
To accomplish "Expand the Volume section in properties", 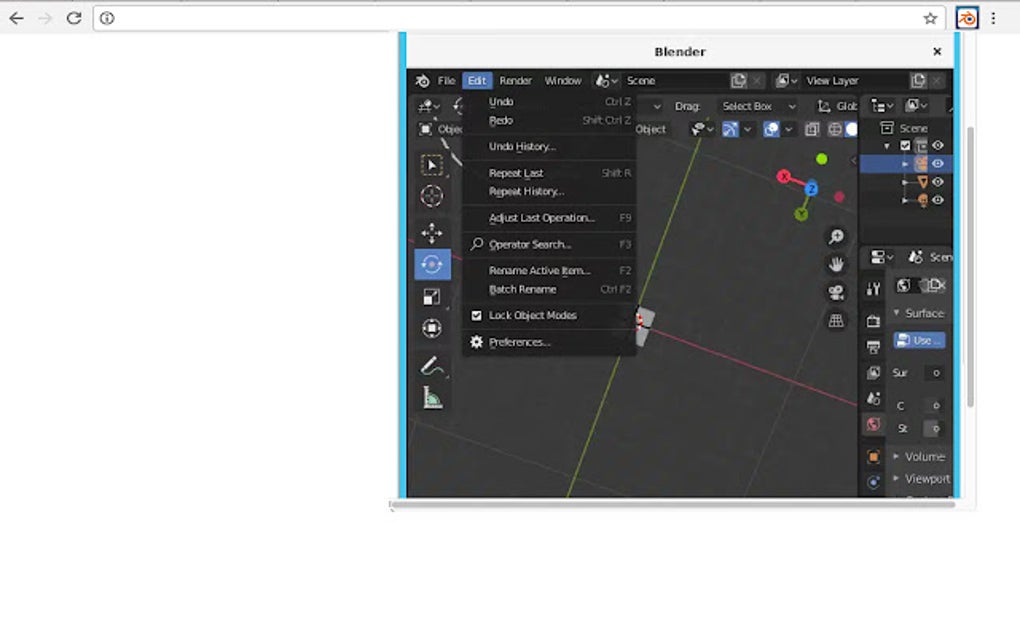I will [x=918, y=456].
